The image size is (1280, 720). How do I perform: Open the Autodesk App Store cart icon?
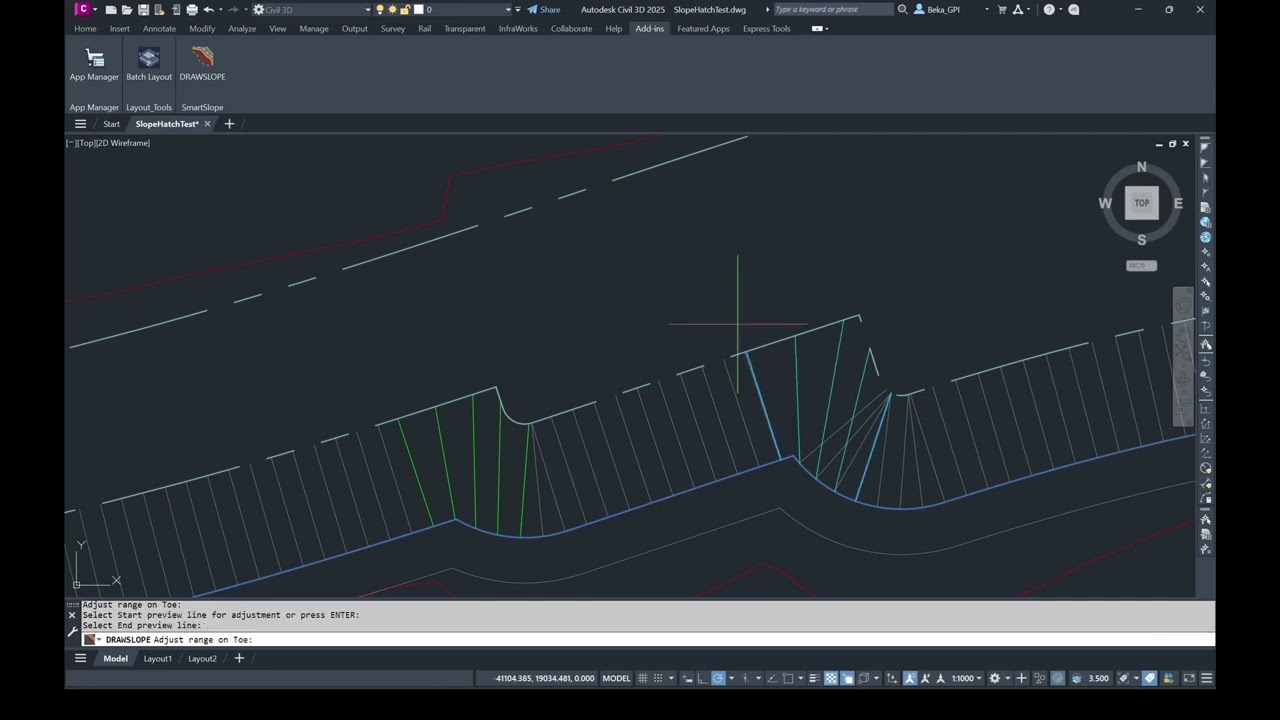(x=1002, y=9)
